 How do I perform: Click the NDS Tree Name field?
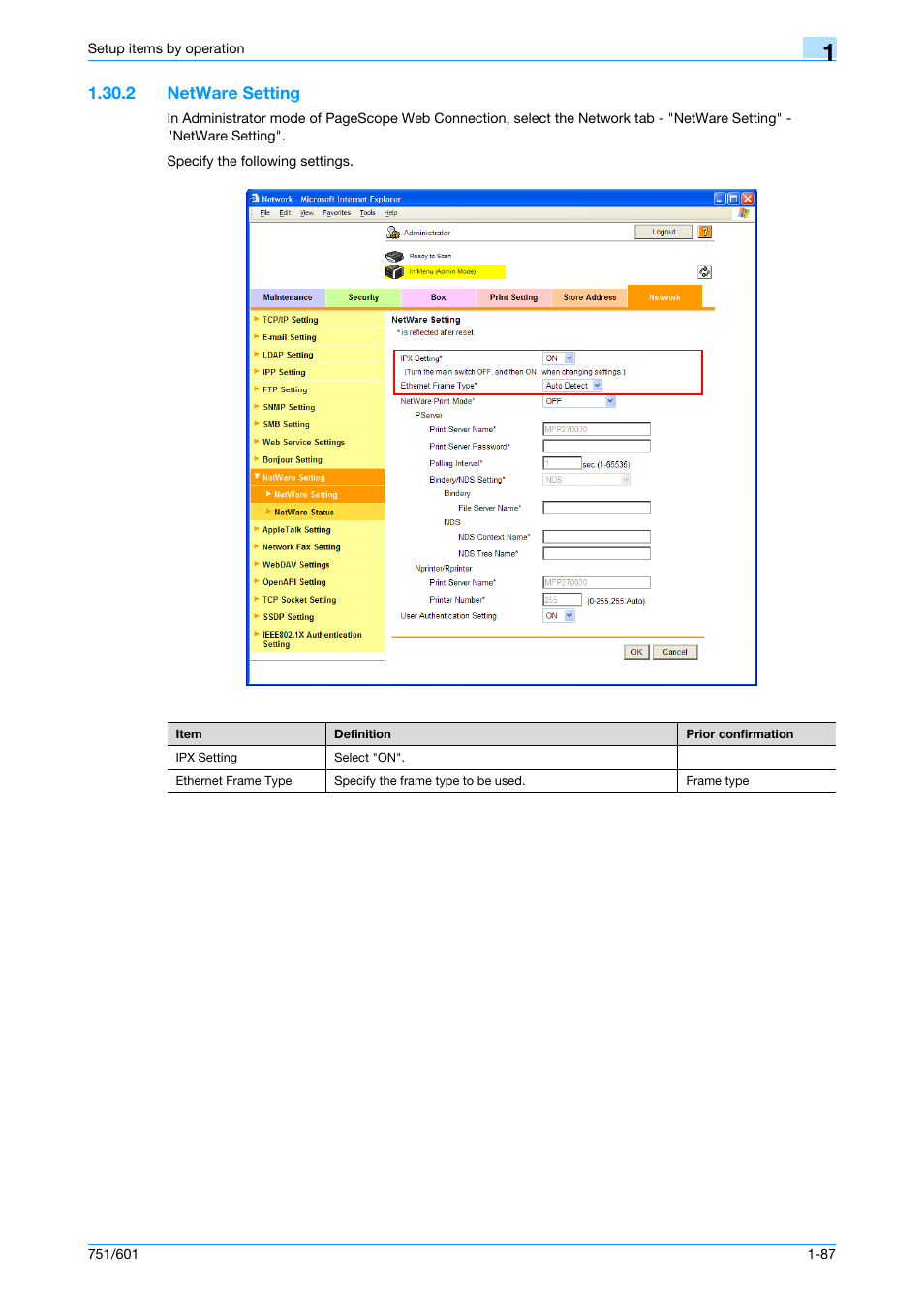pos(597,554)
